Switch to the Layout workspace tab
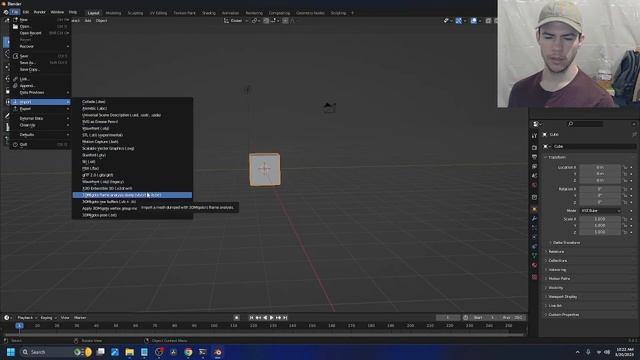 (93, 13)
